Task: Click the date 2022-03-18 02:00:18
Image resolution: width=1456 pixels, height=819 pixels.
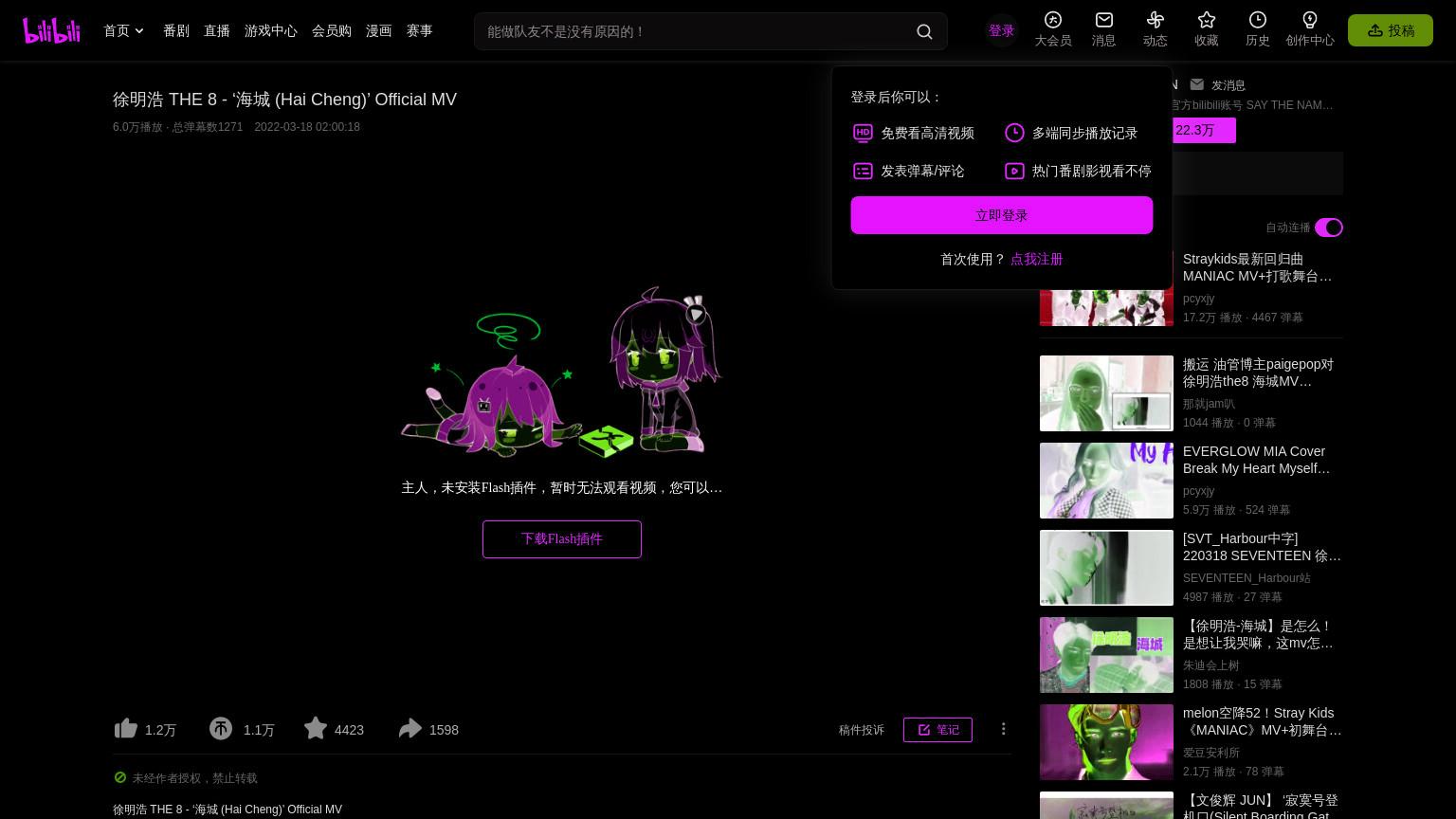Action: (x=307, y=127)
